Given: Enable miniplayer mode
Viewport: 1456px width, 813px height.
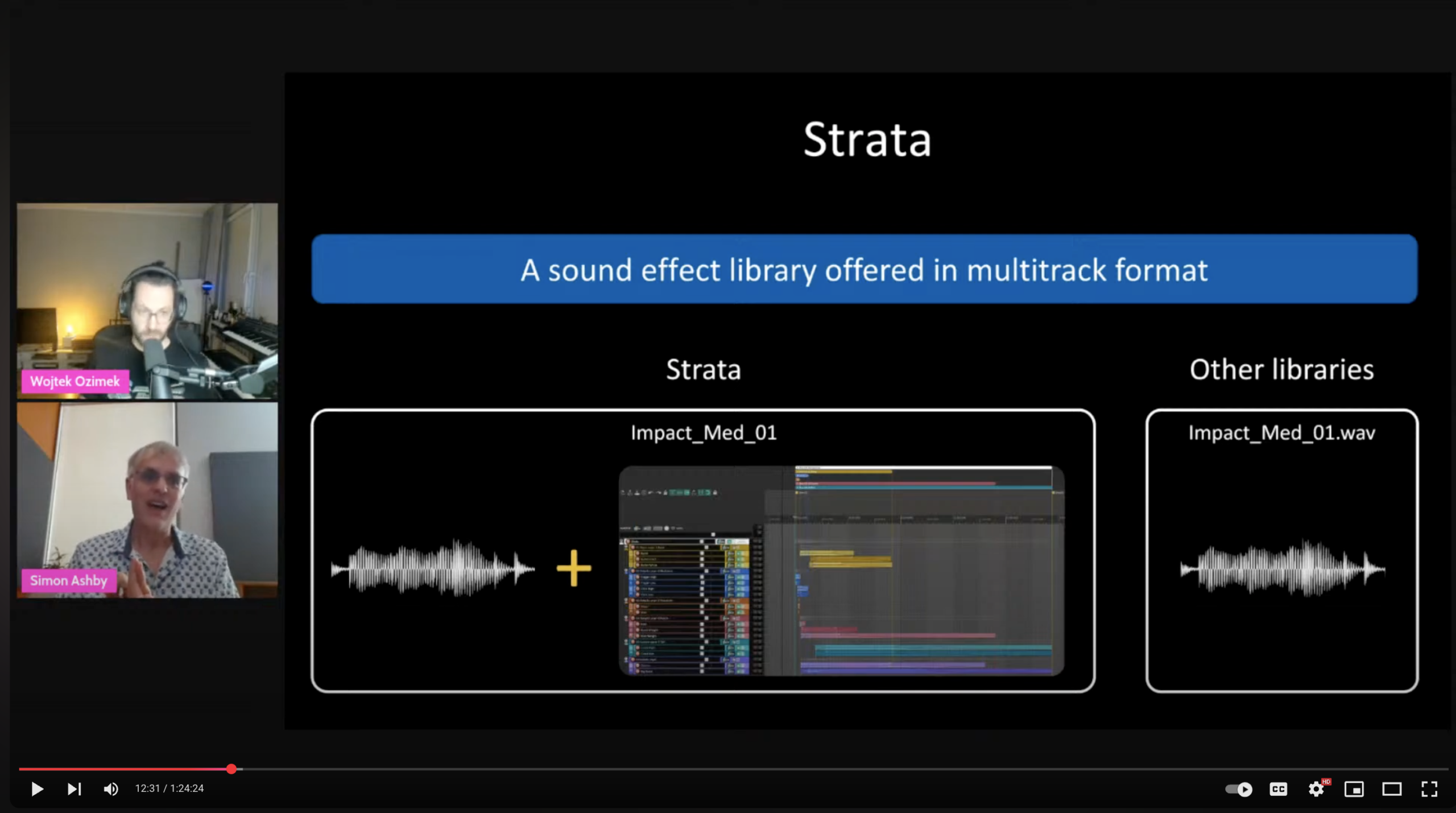Looking at the screenshot, I should tap(1354, 789).
